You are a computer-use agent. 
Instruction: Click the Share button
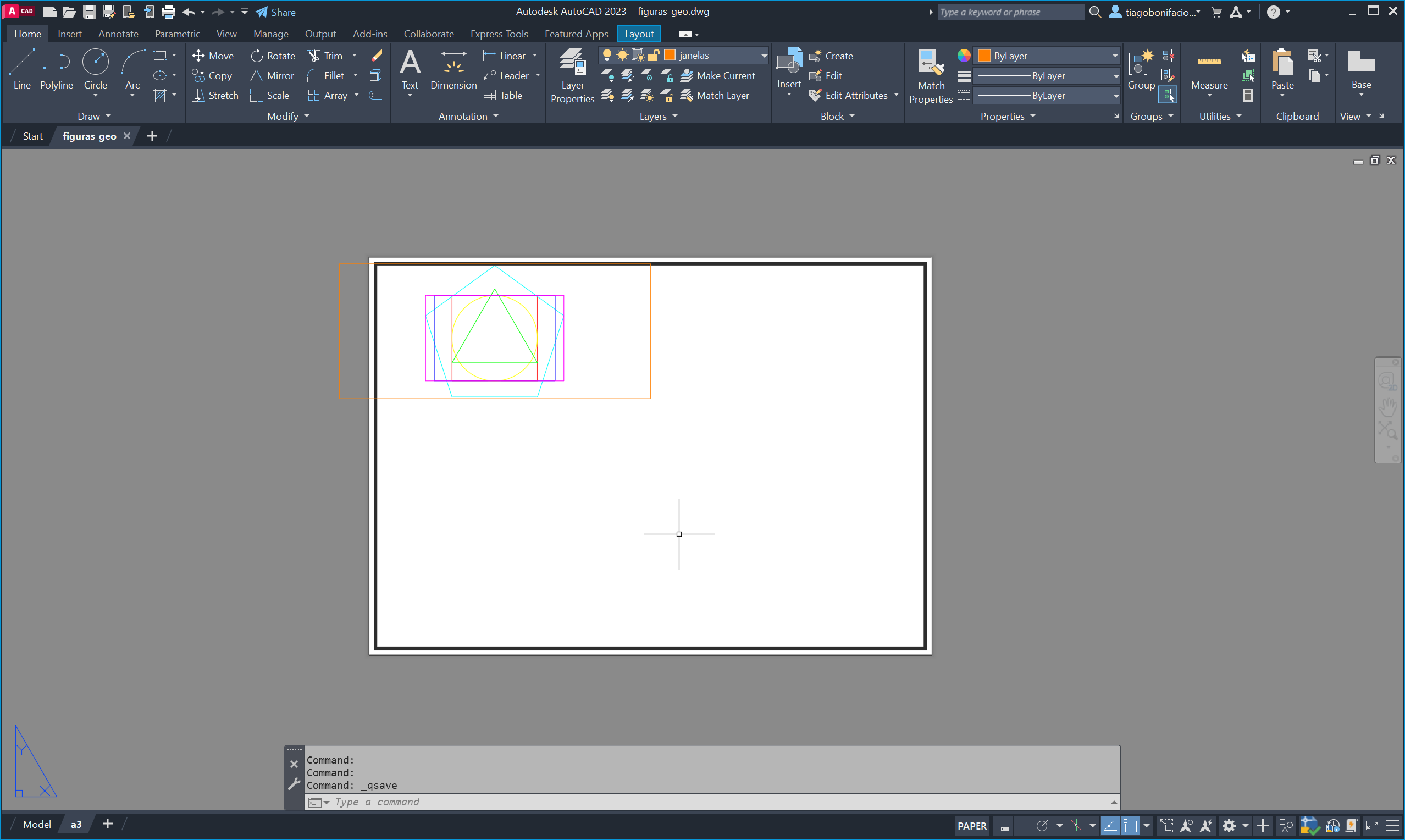click(x=275, y=12)
